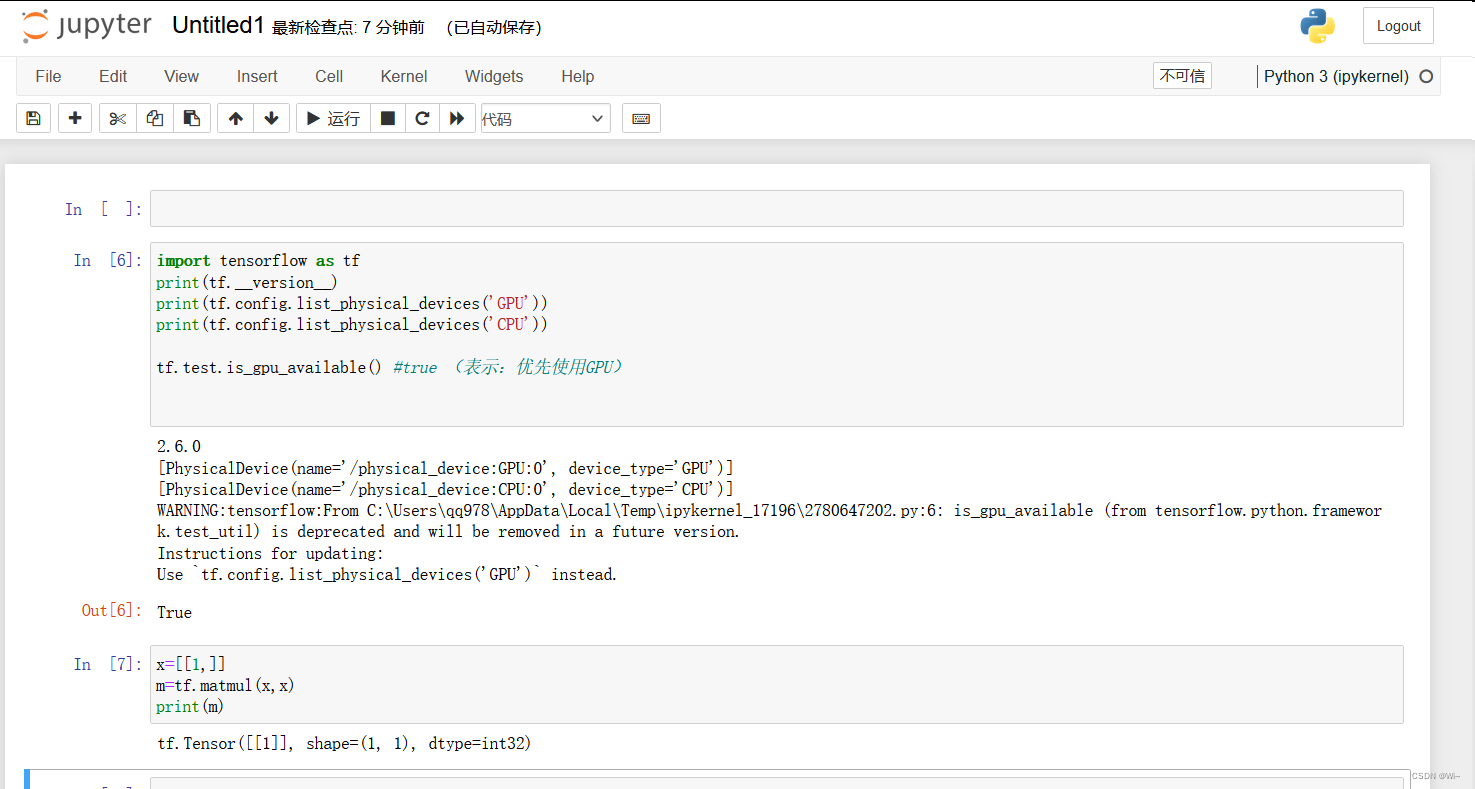Rename the notebook title Untitled1

point(218,26)
